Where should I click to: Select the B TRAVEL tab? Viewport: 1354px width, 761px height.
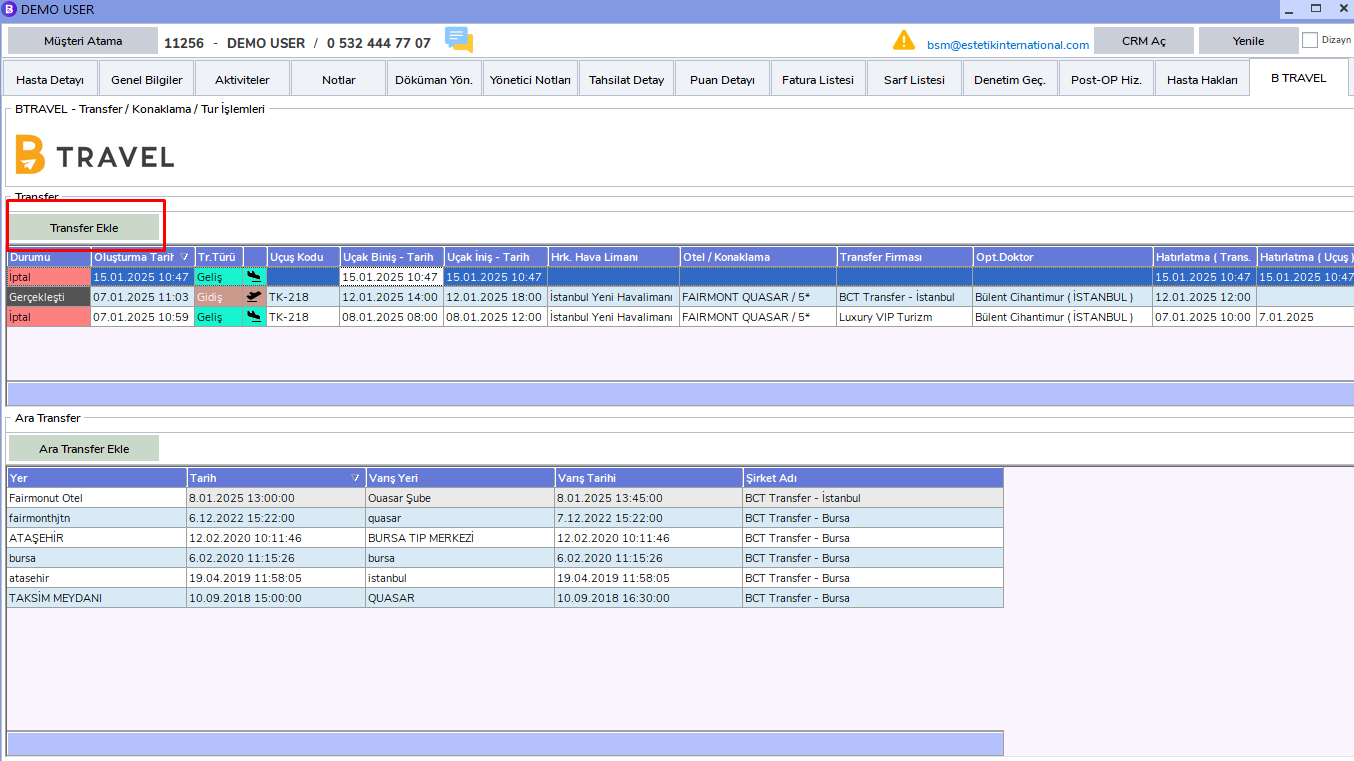pyautogui.click(x=1298, y=78)
